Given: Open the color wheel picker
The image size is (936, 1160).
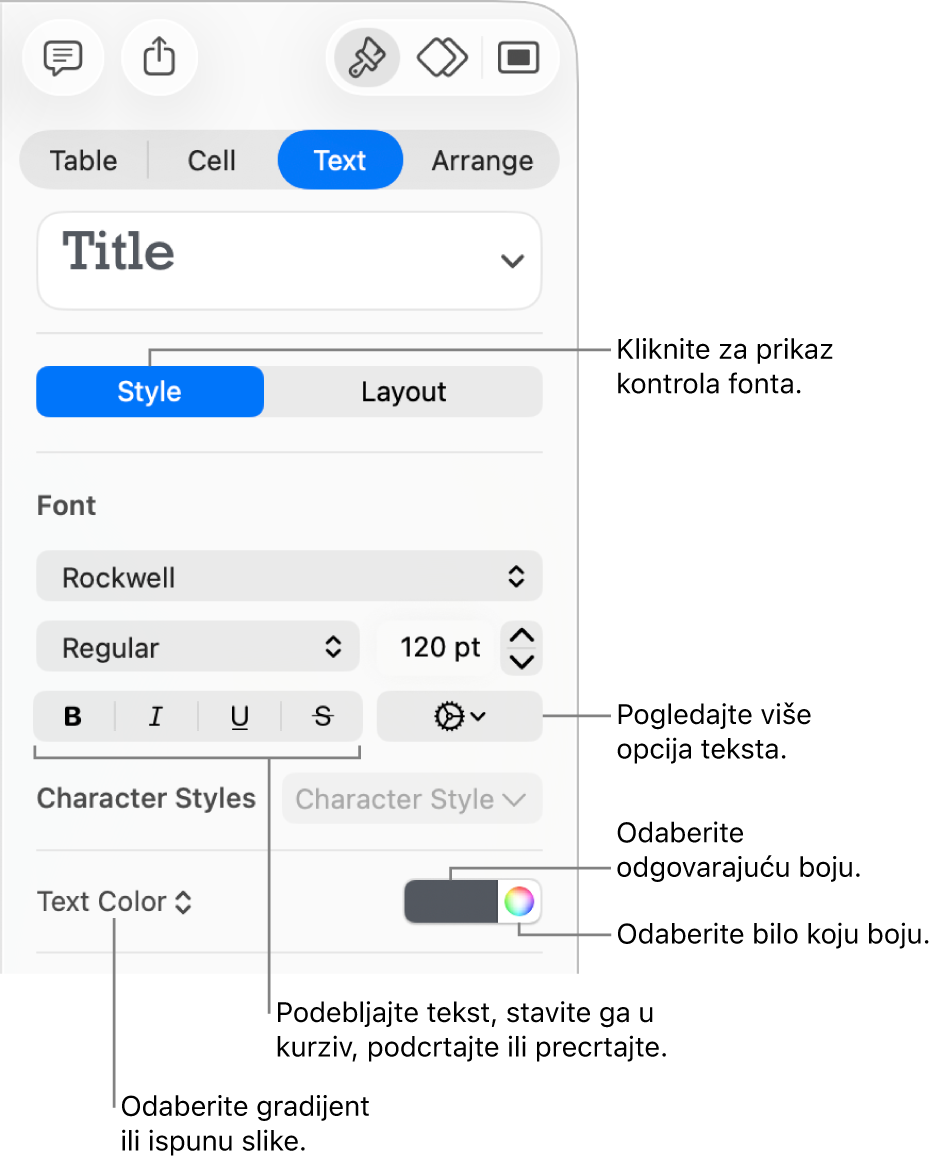Looking at the screenshot, I should [x=519, y=903].
